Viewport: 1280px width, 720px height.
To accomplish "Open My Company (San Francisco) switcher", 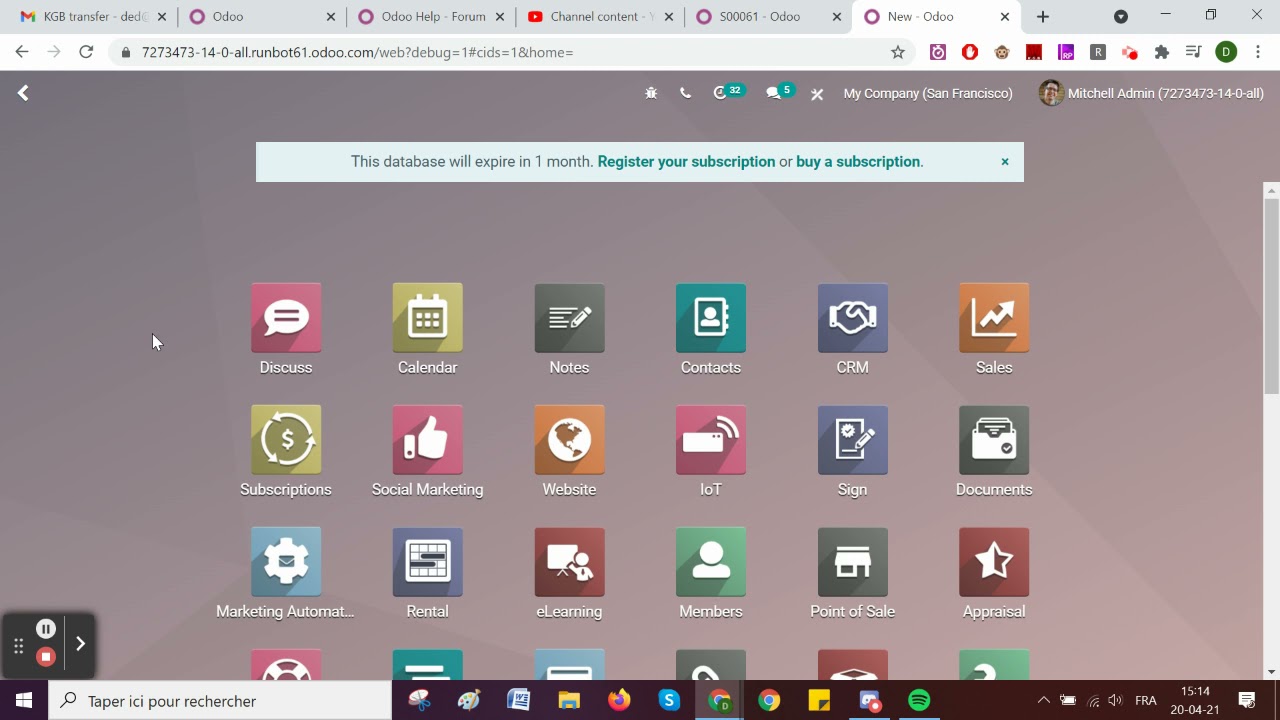I will (928, 93).
